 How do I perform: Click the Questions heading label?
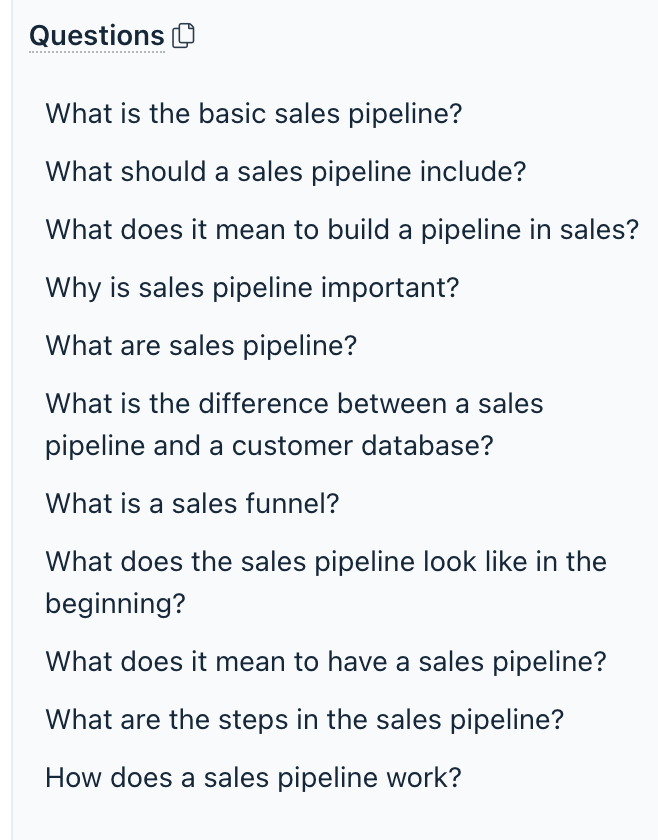(x=97, y=36)
